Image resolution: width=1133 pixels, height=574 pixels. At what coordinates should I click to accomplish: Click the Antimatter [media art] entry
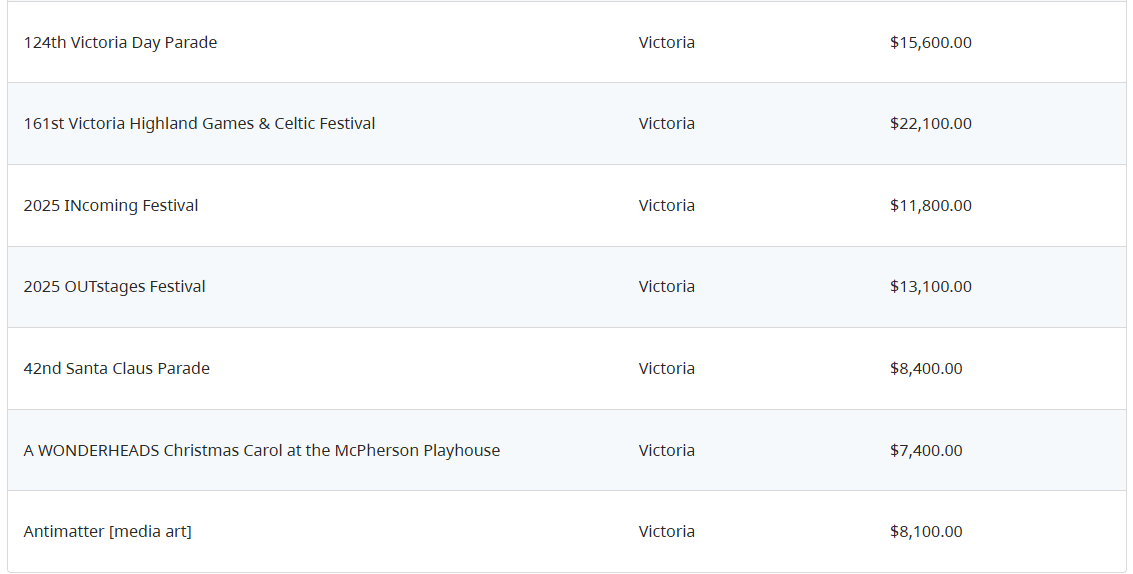(108, 531)
